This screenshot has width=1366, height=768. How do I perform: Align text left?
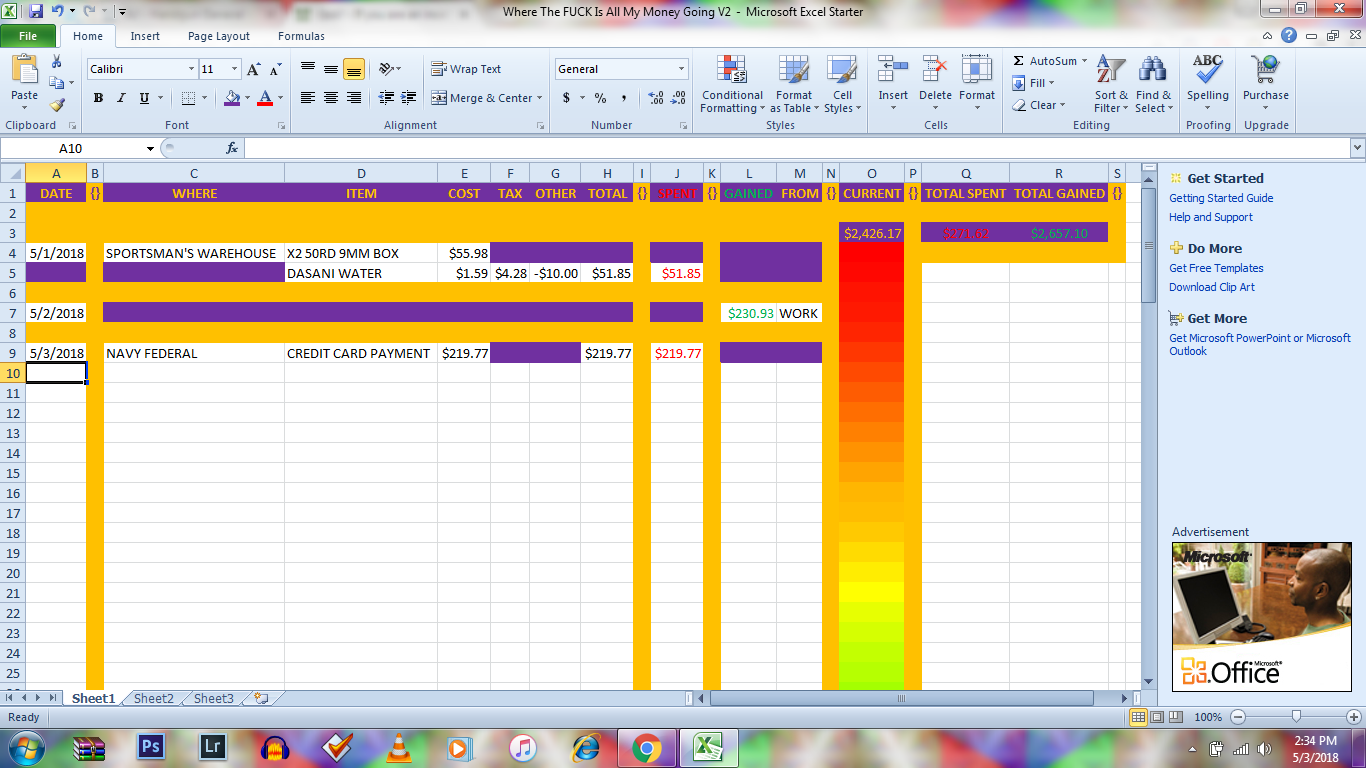tap(308, 98)
